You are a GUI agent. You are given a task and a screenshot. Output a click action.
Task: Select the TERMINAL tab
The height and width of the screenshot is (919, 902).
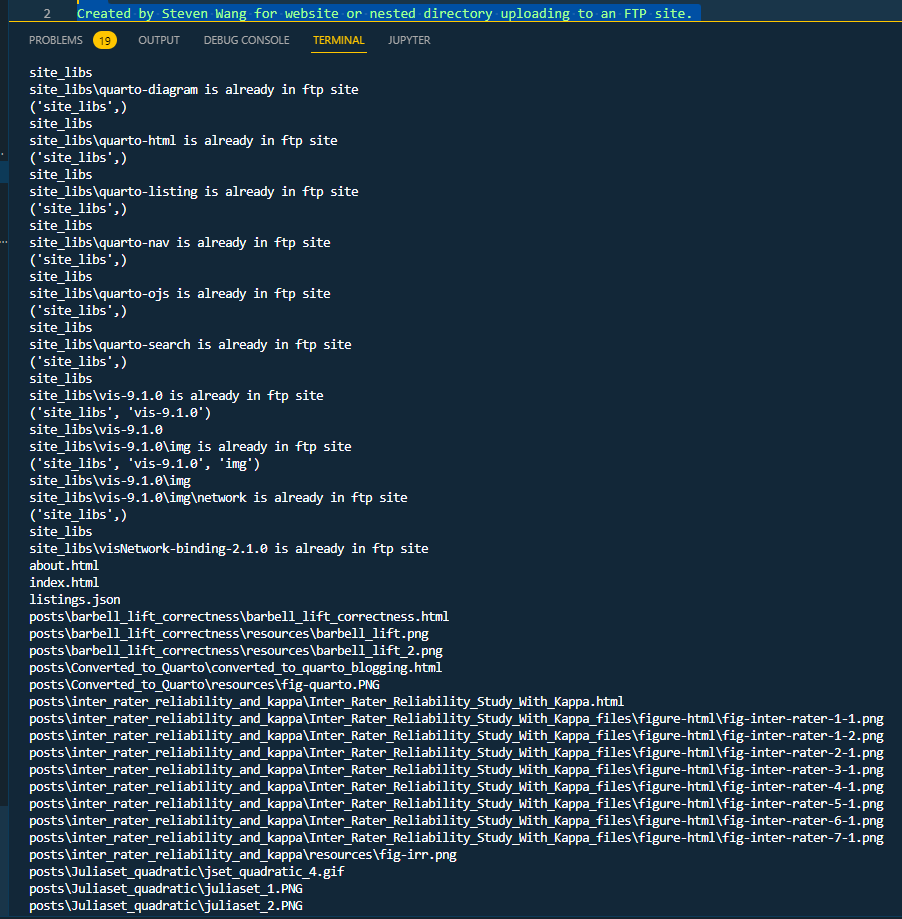click(338, 40)
